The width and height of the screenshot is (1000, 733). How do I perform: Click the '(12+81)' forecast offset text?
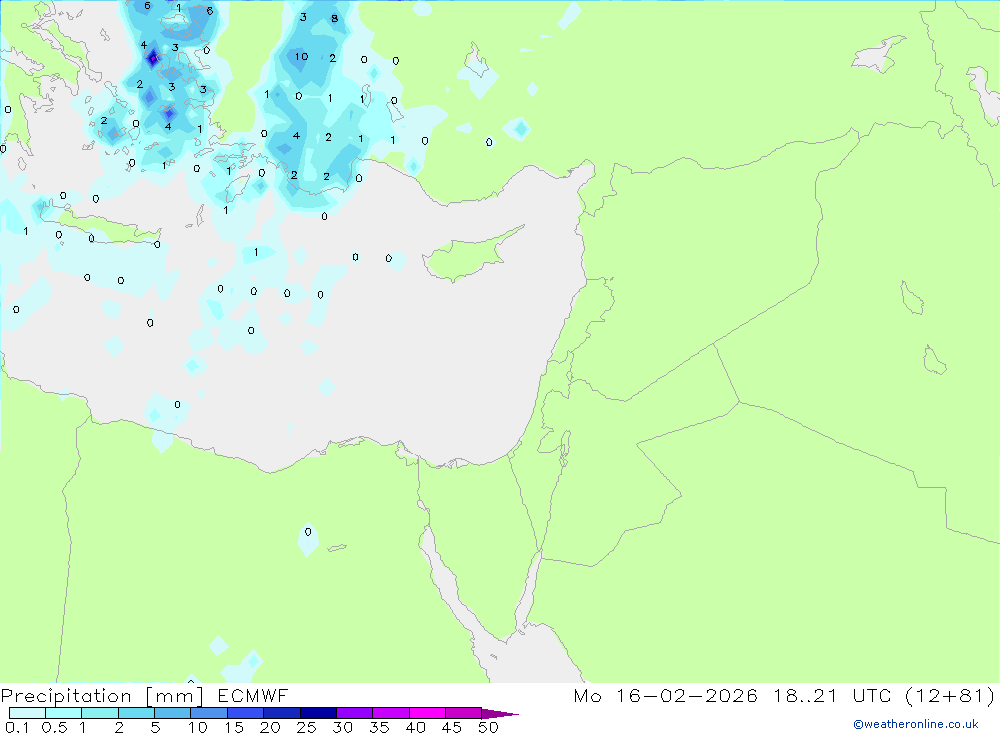tap(950, 695)
